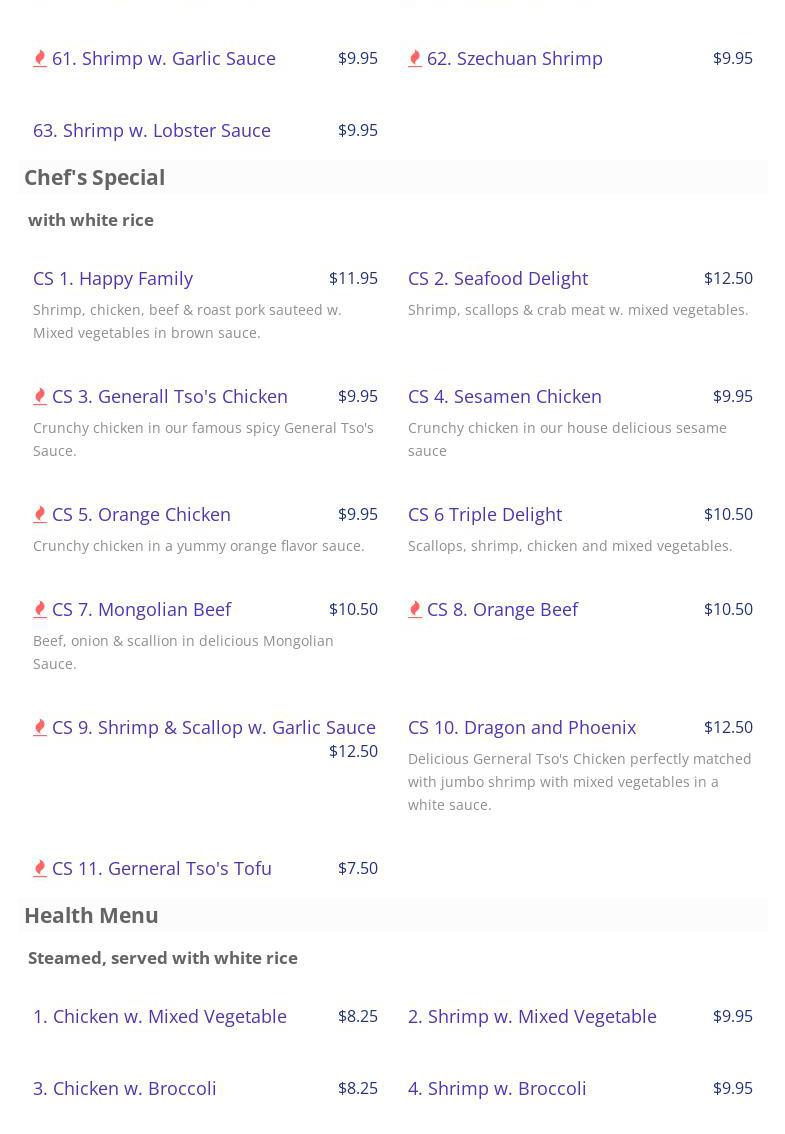Click spicy icon by Shrimp & Scallop item

[x=40, y=728]
